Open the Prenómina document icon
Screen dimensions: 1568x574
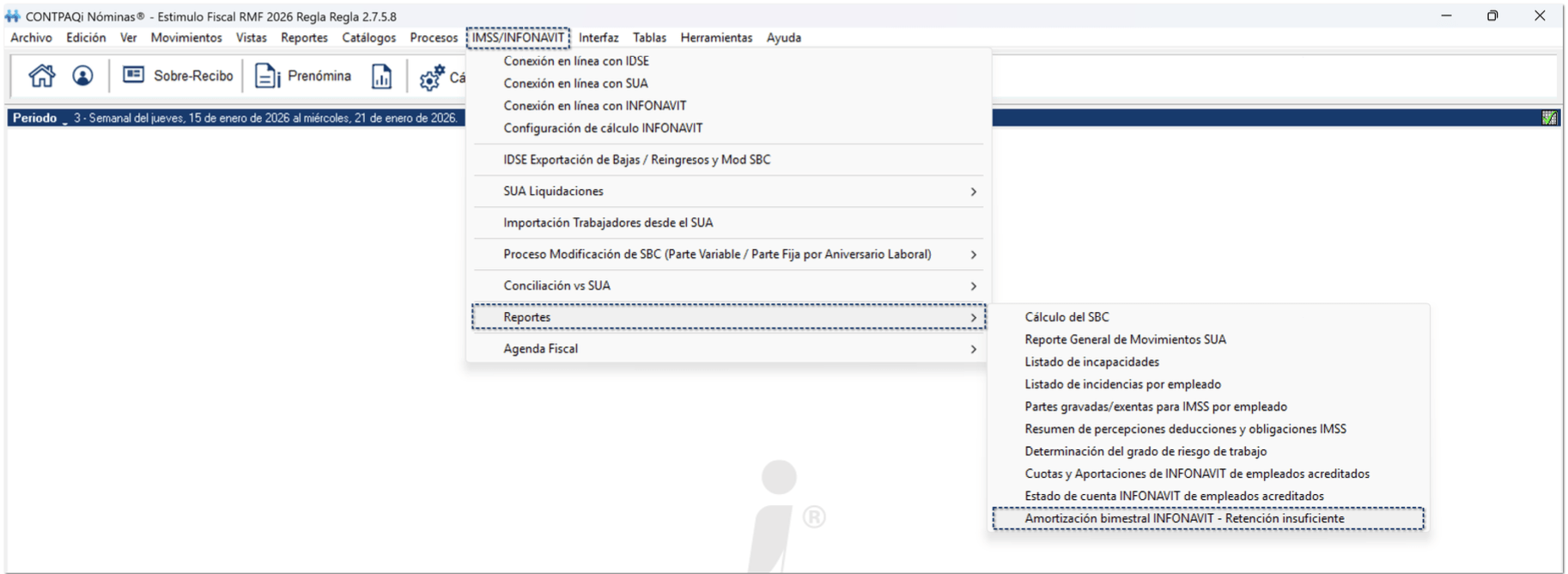click(x=267, y=76)
